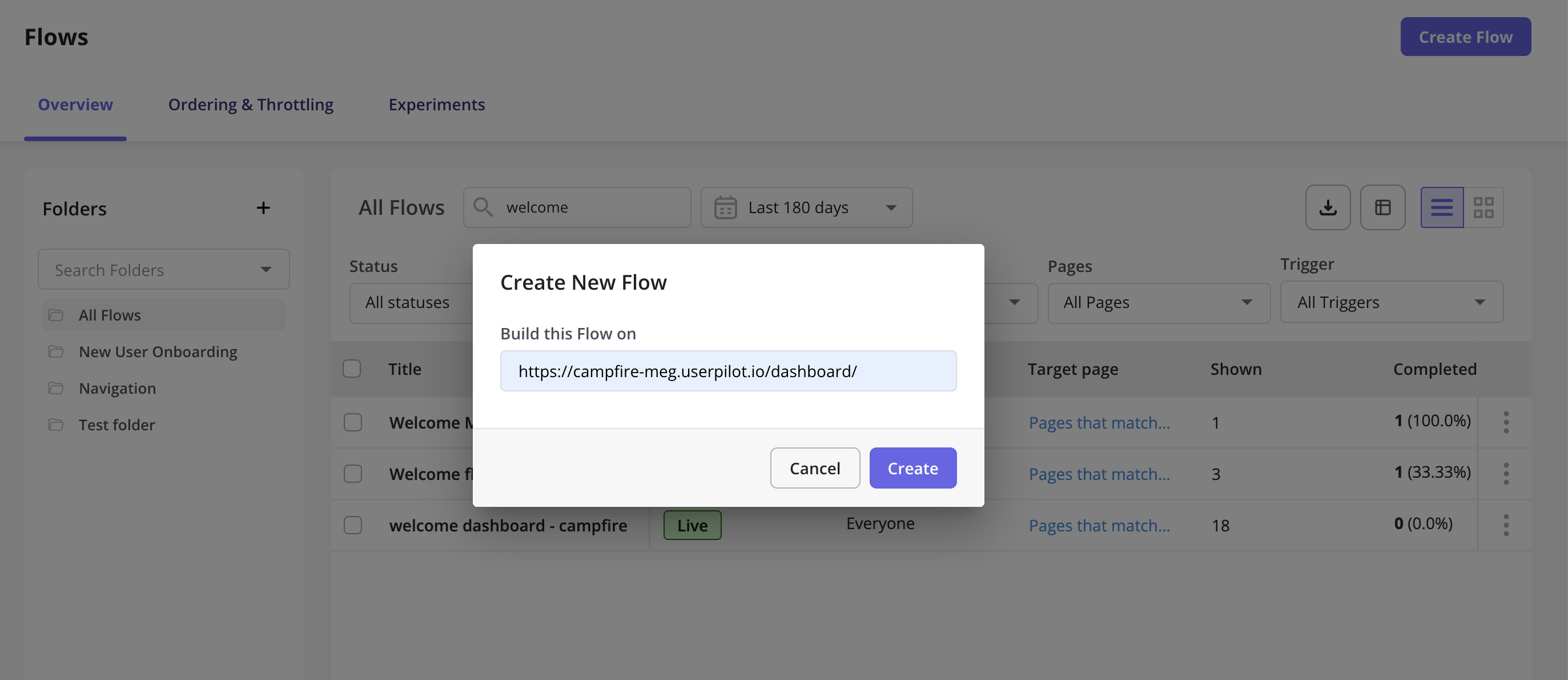Click the Target page column header

1072,369
